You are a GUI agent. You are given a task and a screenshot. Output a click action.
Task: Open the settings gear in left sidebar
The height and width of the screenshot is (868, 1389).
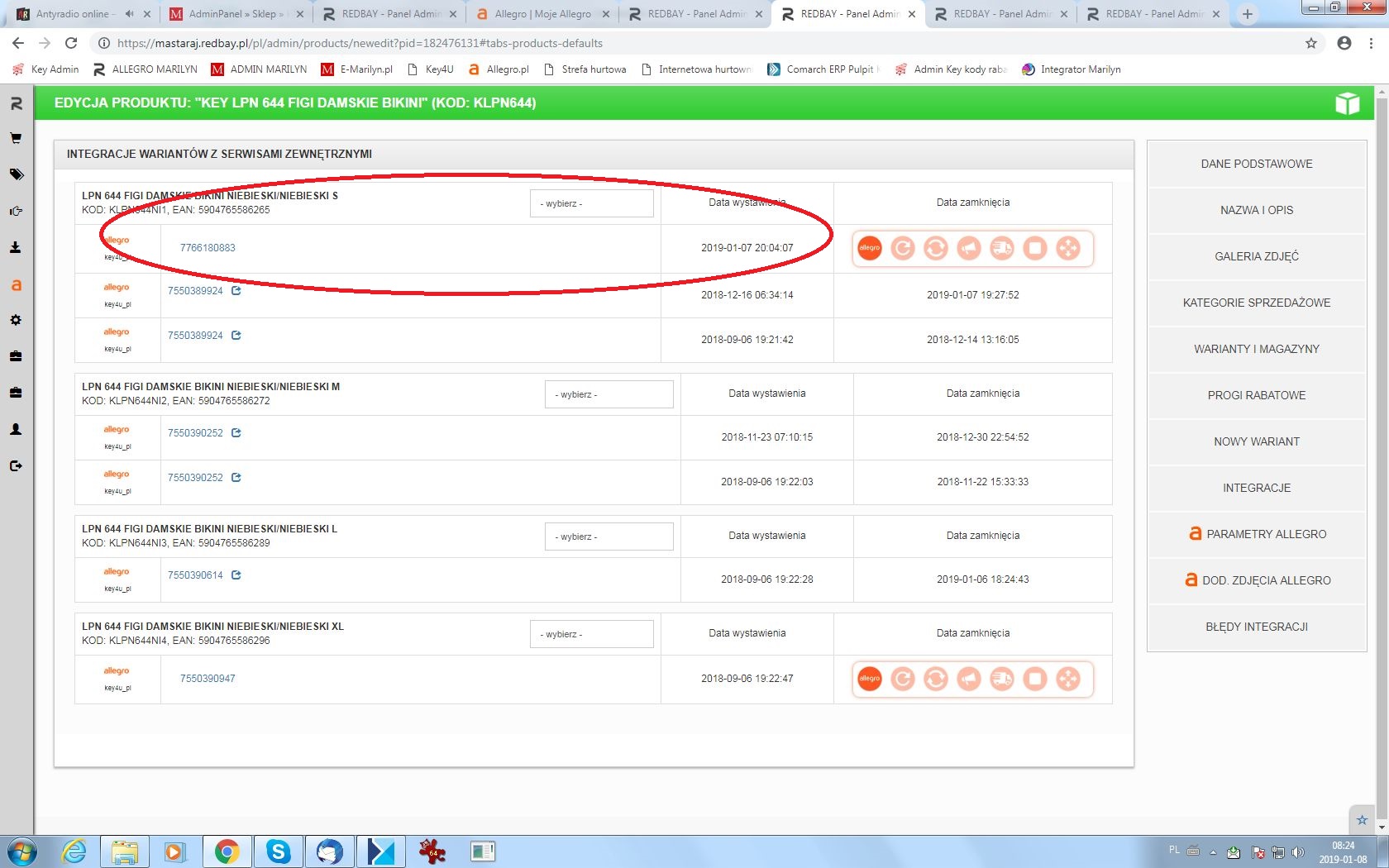16,320
